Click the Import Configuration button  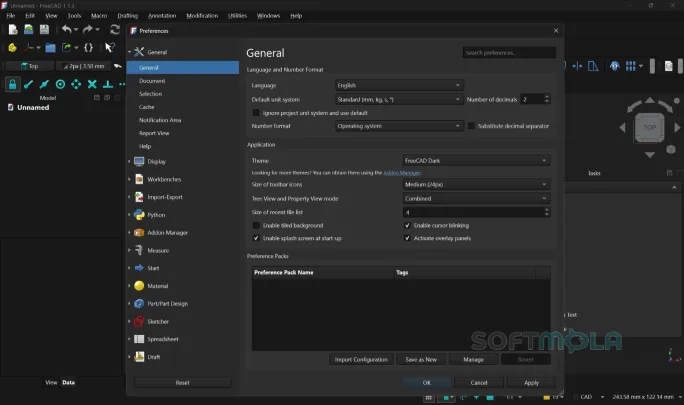(361, 360)
